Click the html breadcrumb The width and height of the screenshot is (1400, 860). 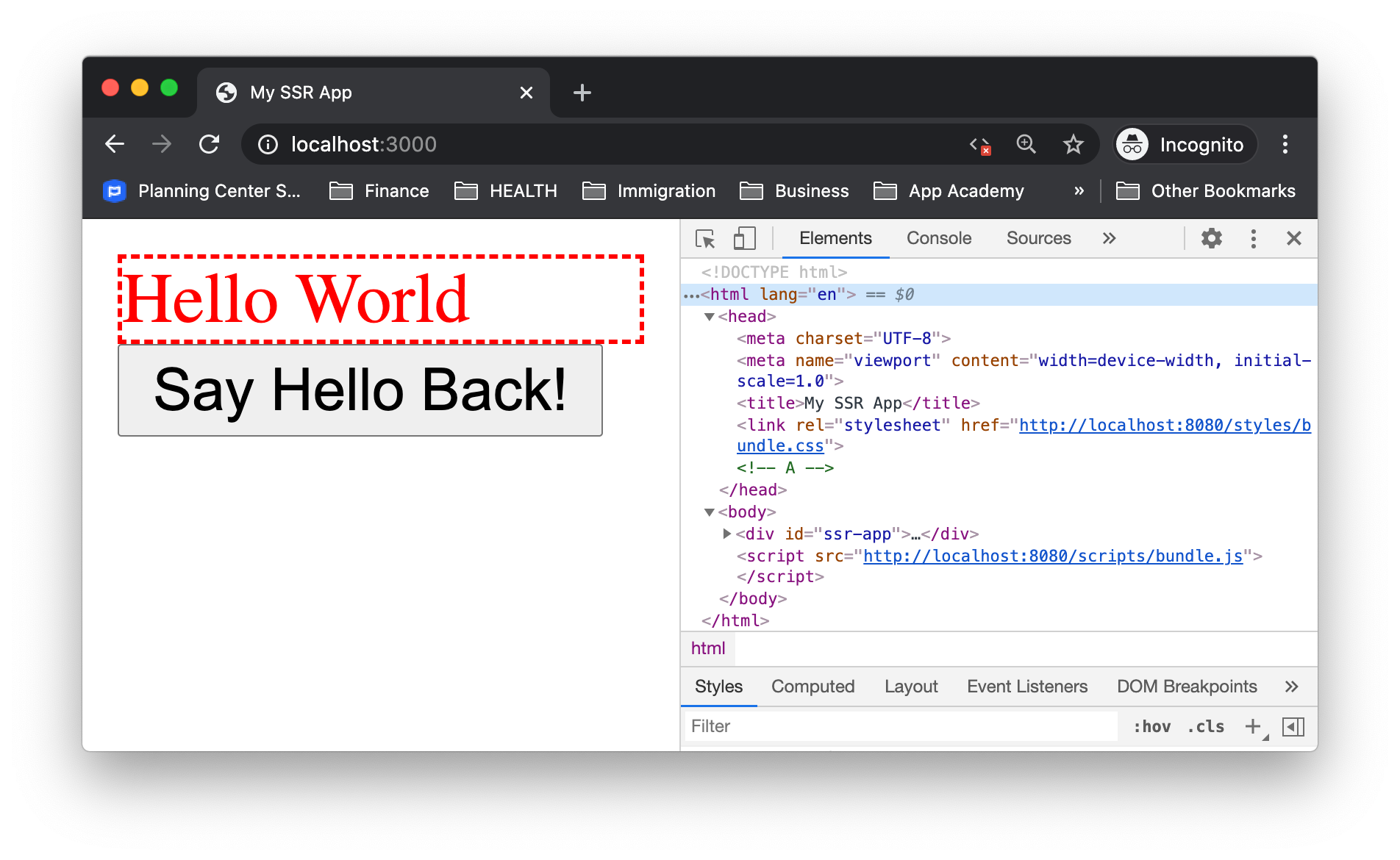(x=708, y=648)
